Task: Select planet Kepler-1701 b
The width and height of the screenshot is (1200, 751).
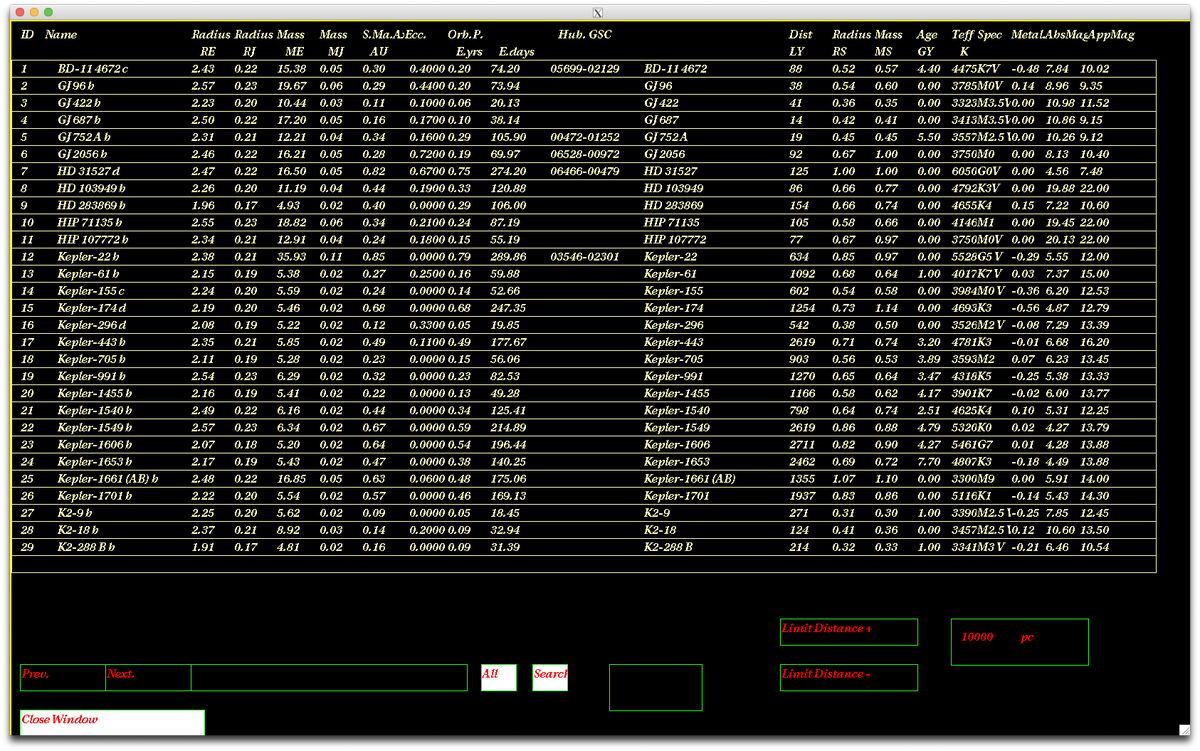Action: [584, 494]
